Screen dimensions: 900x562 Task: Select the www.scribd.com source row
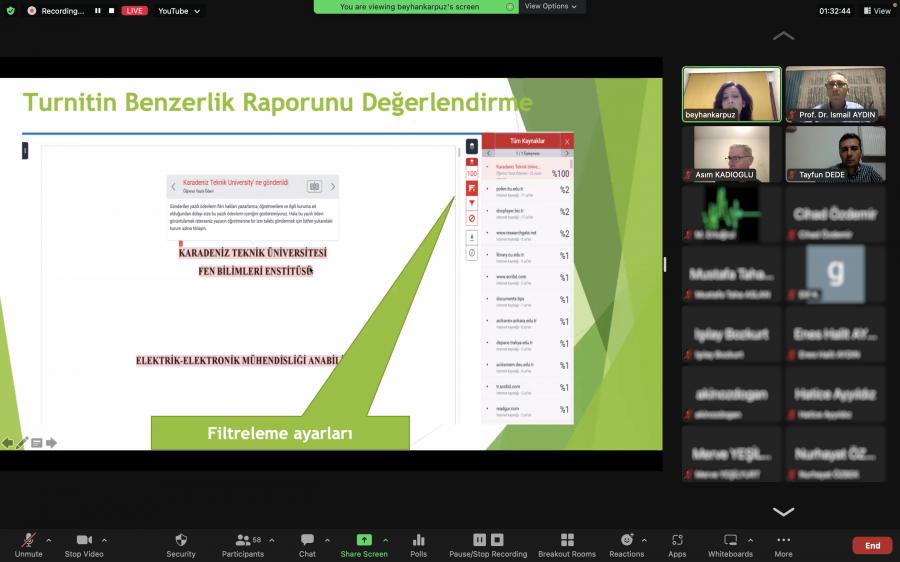[x=527, y=278]
